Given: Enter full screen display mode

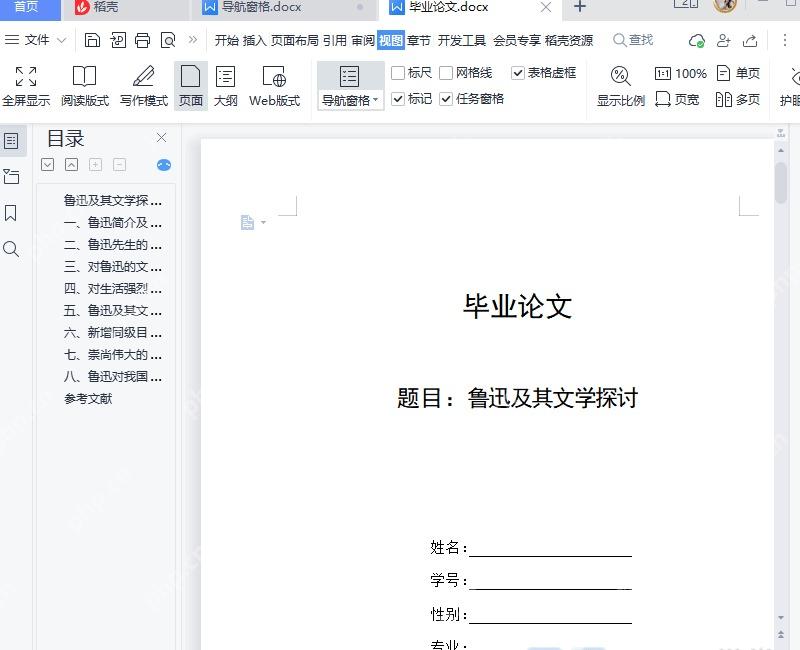Looking at the screenshot, I should click(x=26, y=86).
